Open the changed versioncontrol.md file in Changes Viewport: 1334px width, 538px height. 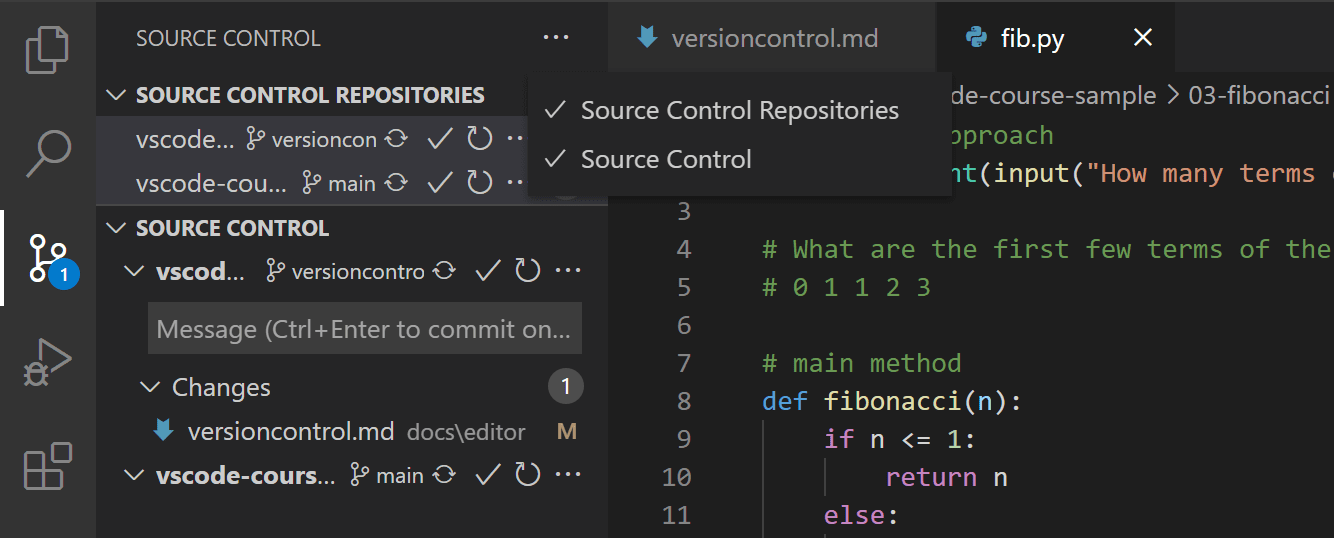pyautogui.click(x=290, y=432)
